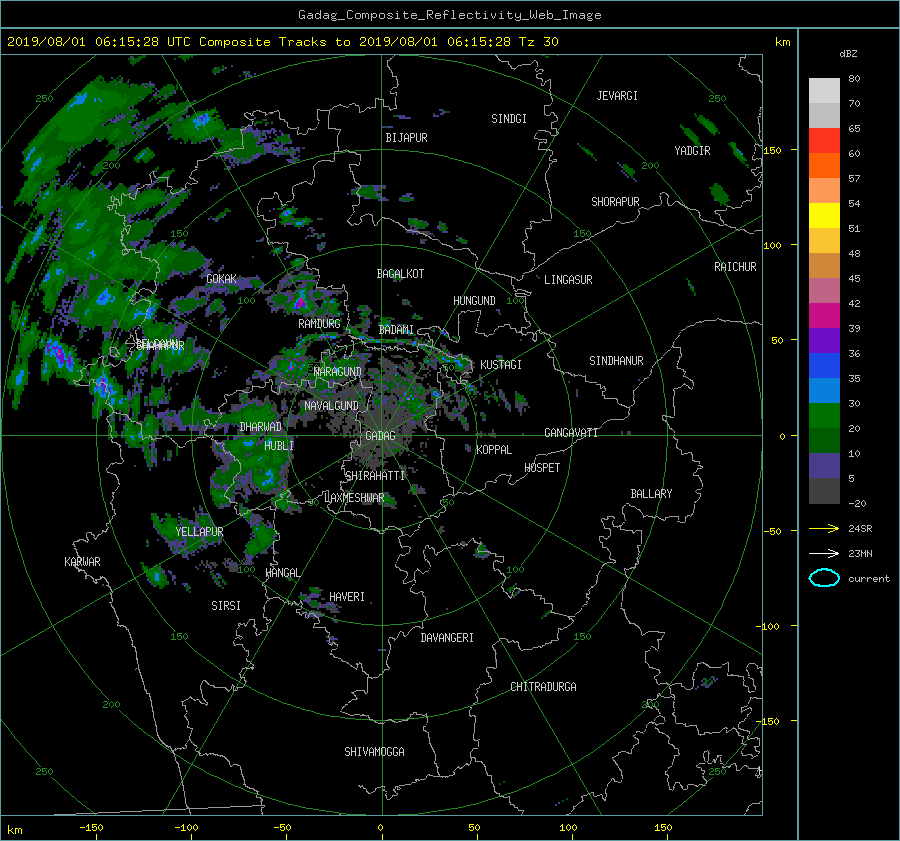Click the GADAG radar site label
The width and height of the screenshot is (900, 841).
point(380,436)
